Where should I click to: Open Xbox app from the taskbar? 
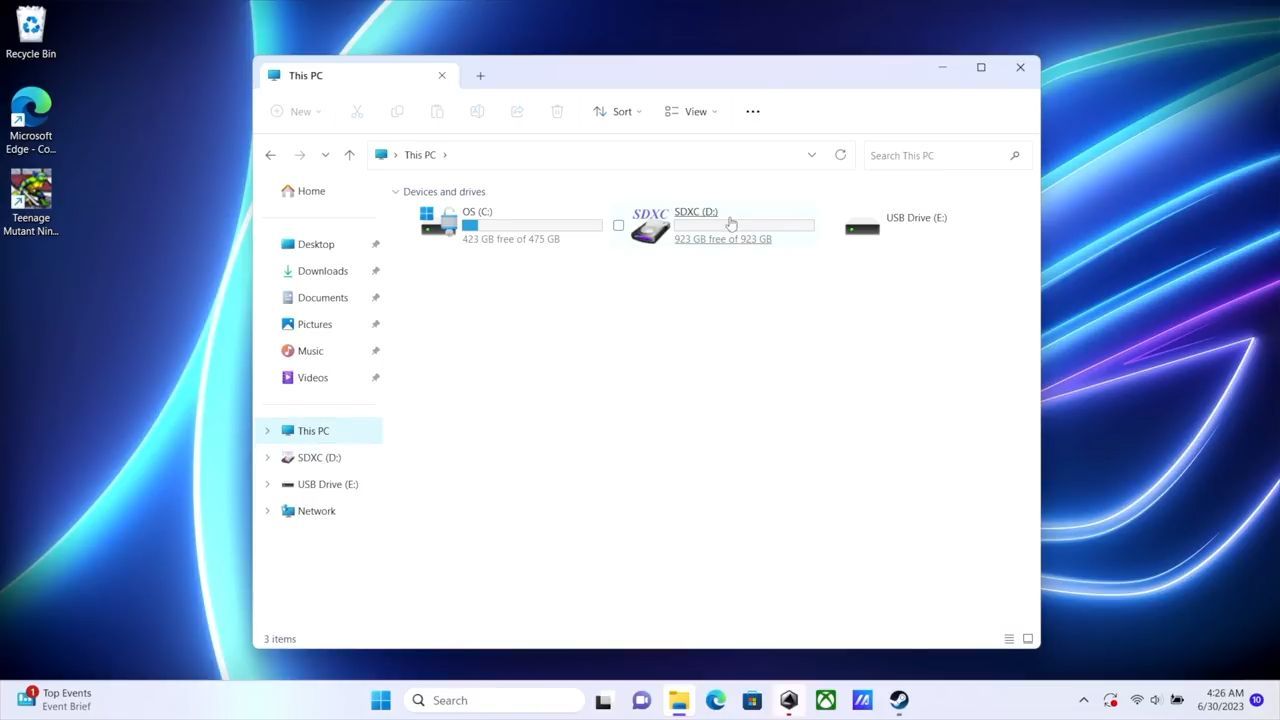tap(826, 700)
